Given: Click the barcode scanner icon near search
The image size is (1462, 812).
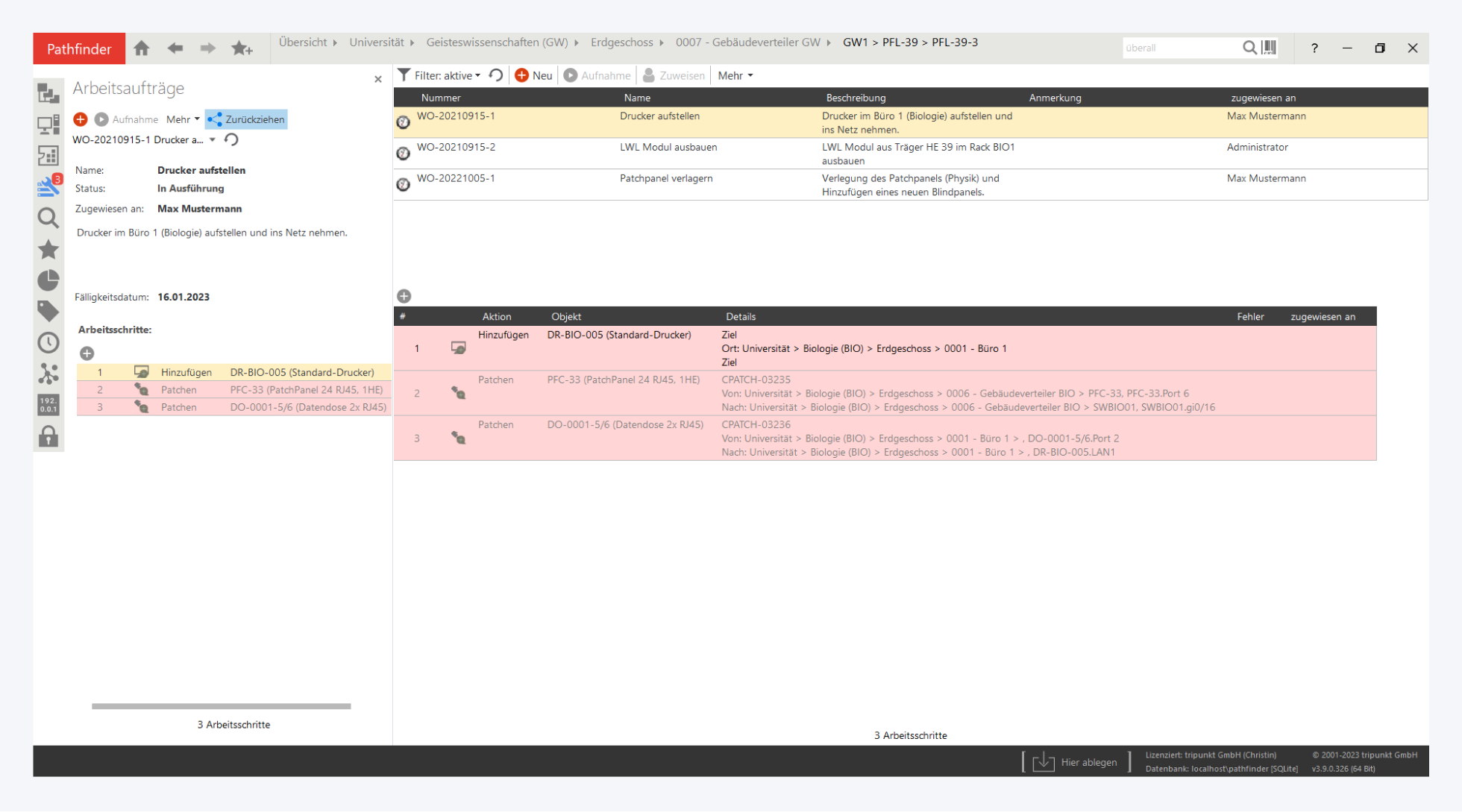Looking at the screenshot, I should point(1269,48).
